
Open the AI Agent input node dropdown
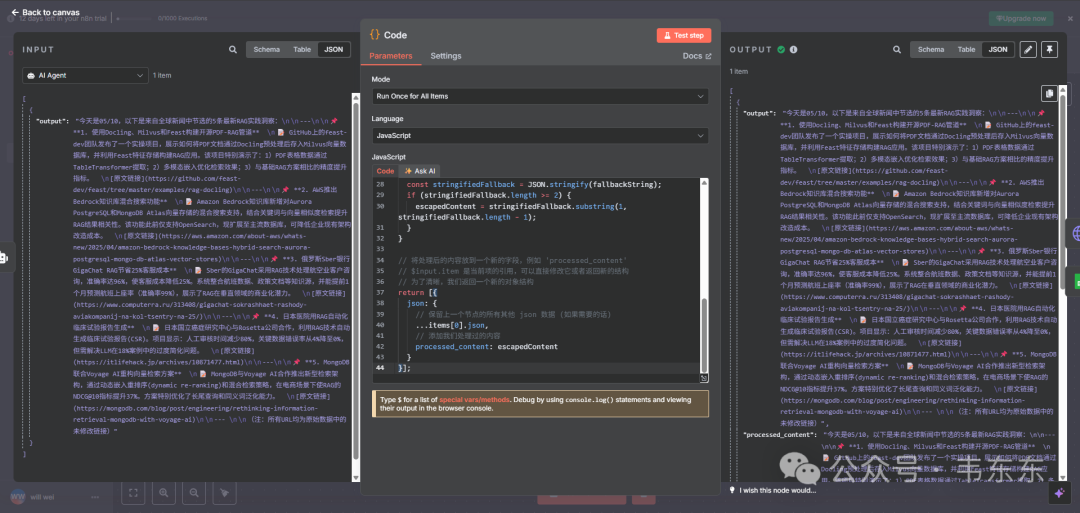point(85,75)
